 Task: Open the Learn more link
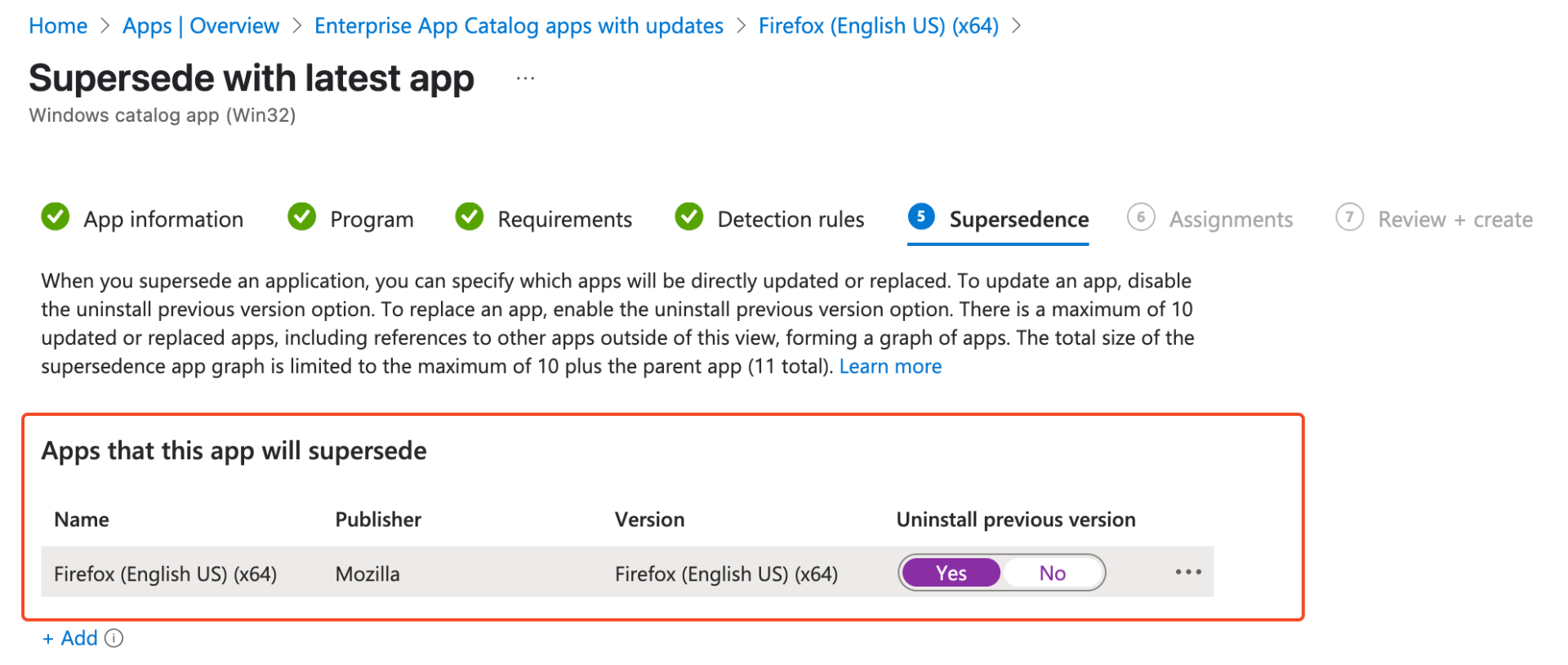point(890,367)
